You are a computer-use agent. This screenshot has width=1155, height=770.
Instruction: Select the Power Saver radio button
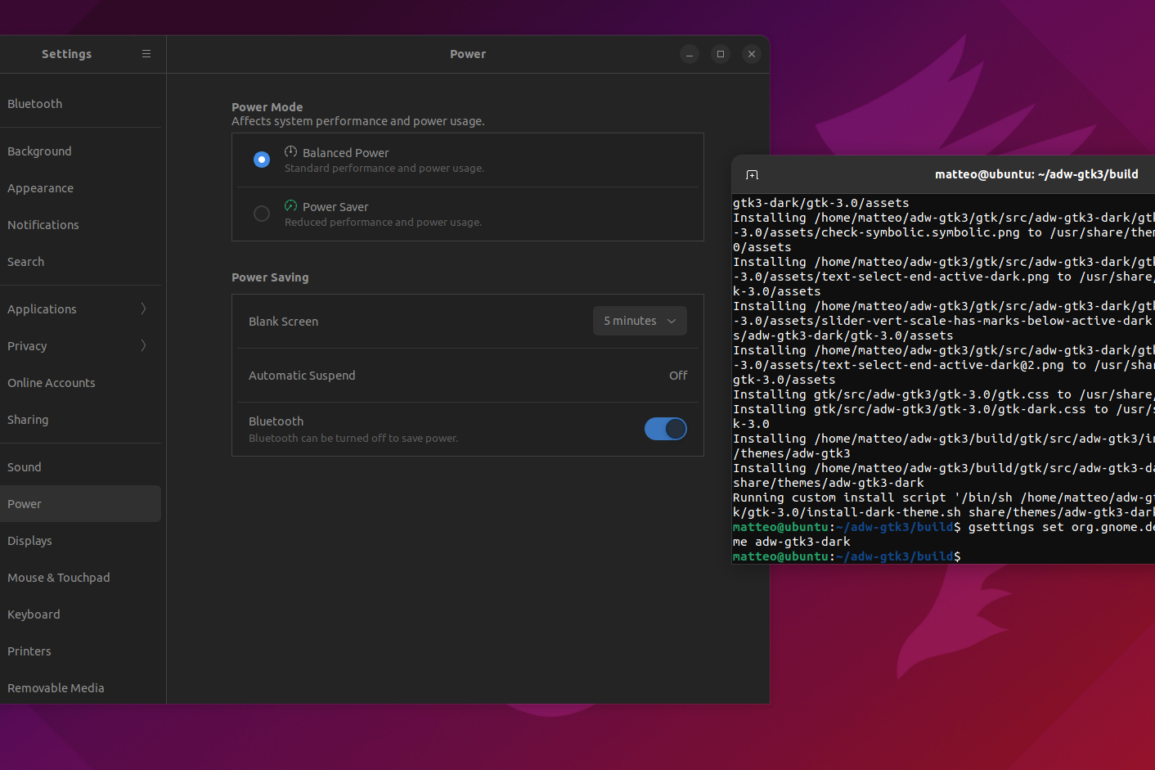click(x=261, y=214)
